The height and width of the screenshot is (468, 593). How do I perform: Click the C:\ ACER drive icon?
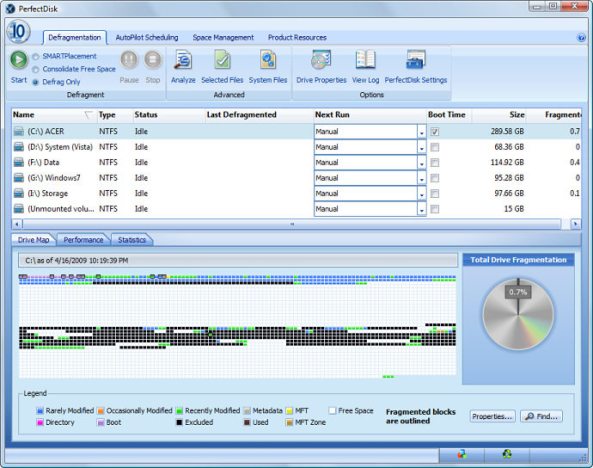pyautogui.click(x=19, y=131)
